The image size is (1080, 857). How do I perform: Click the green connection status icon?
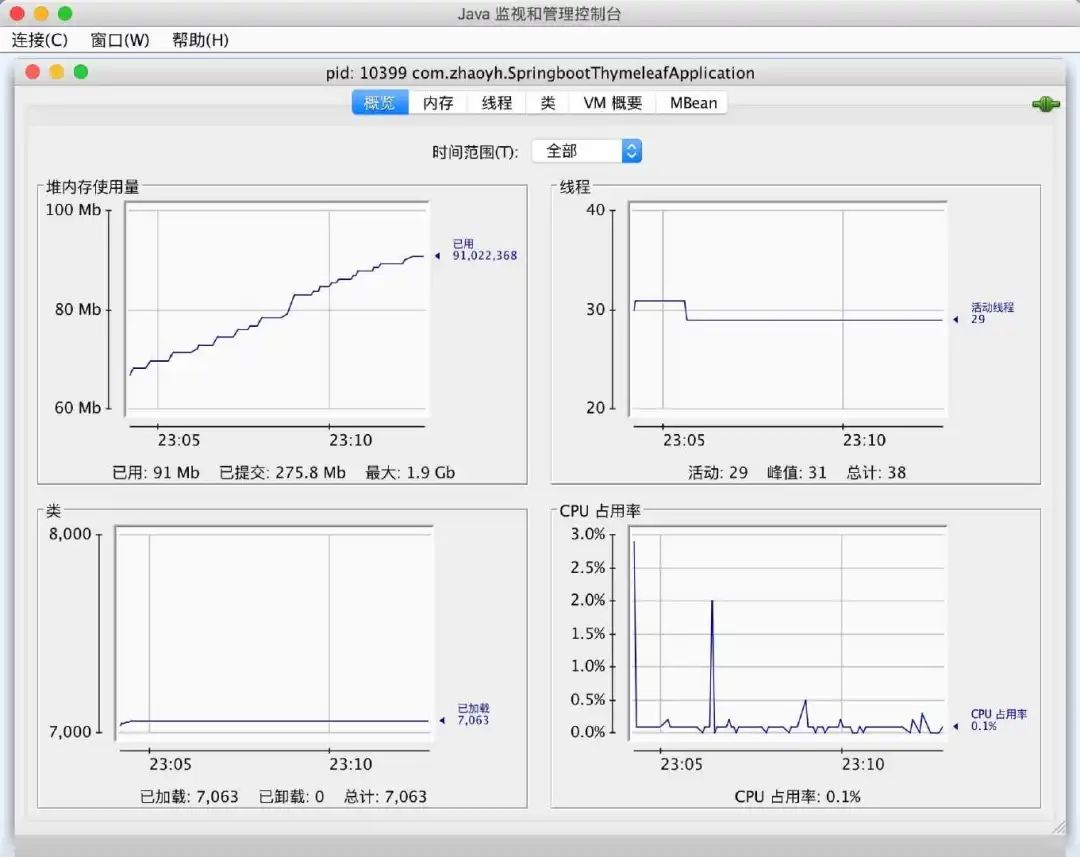tap(1046, 104)
